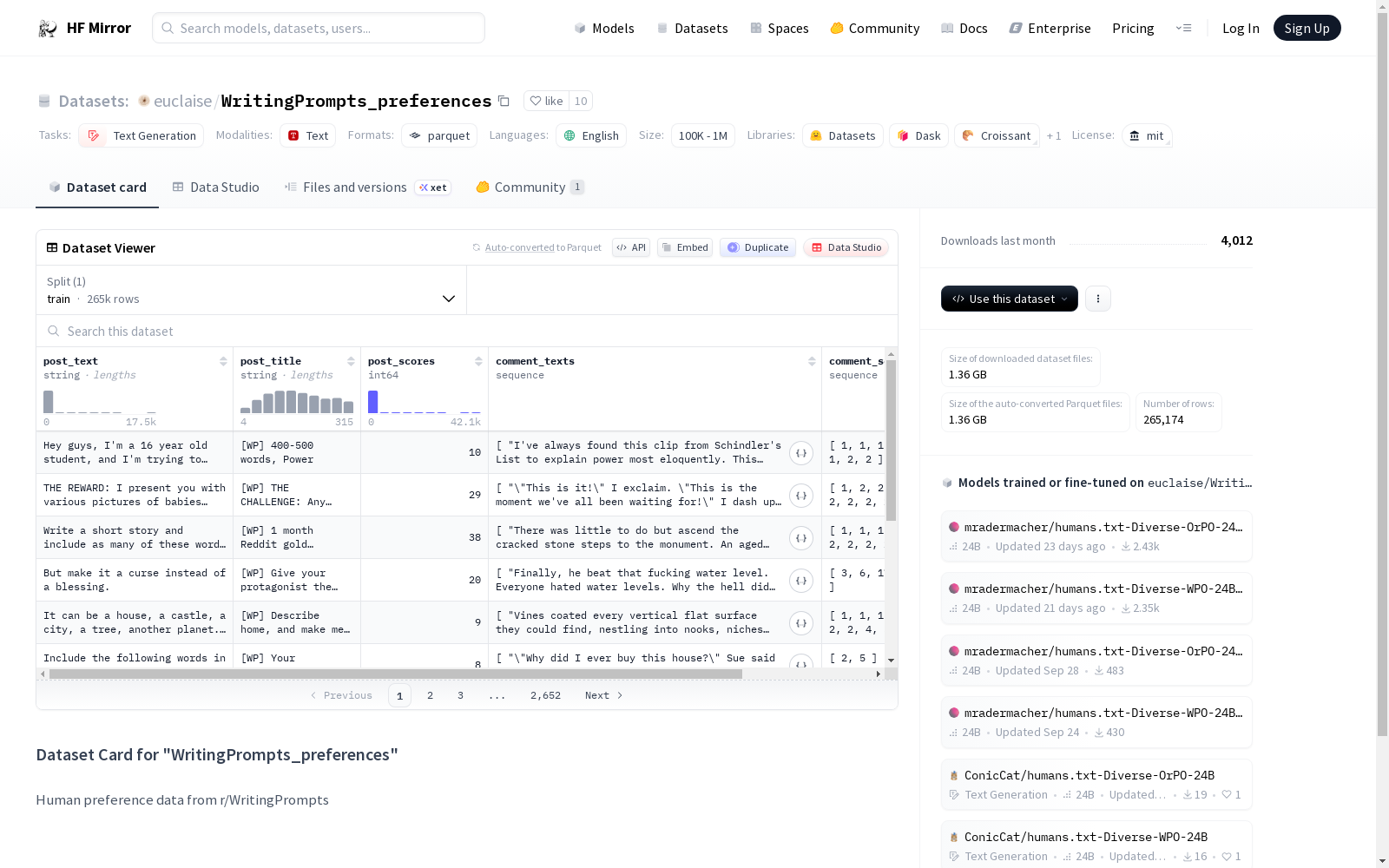Jump to page 2,652 of dataset rows
Viewport: 1389px width, 868px height.
pos(545,695)
